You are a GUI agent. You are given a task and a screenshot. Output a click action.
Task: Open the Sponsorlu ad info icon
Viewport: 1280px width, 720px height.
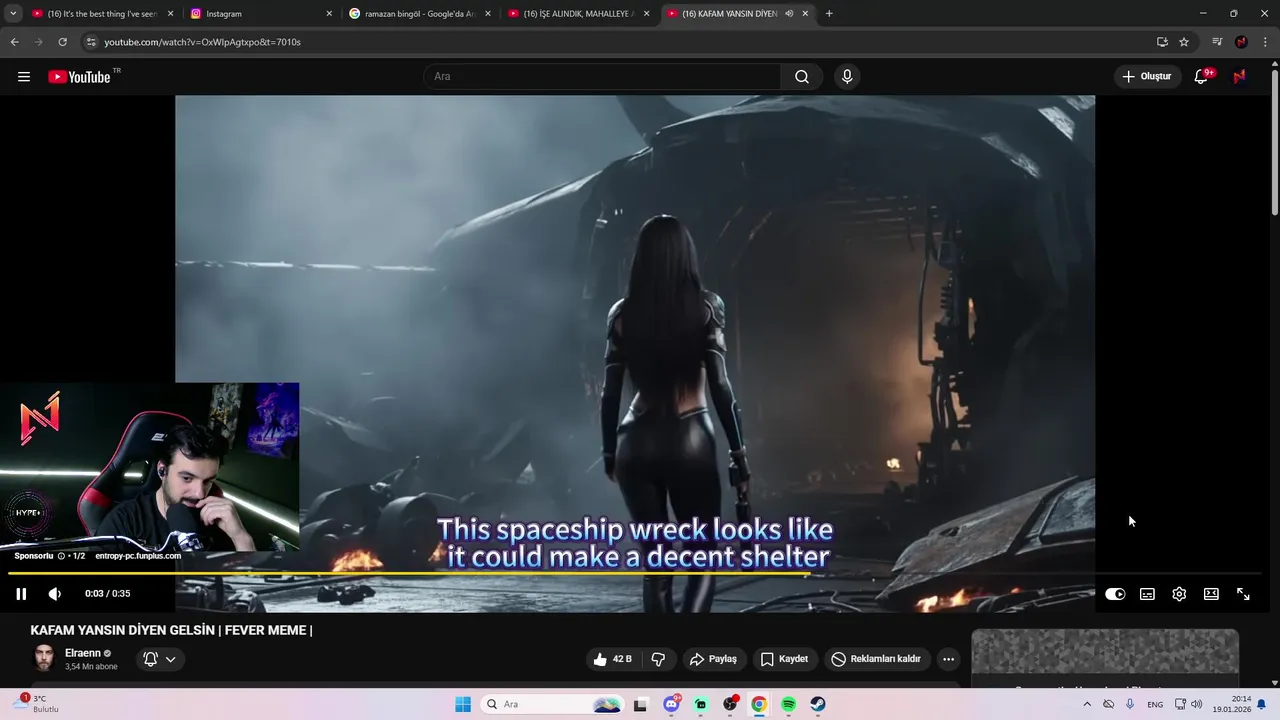pyautogui.click(x=61, y=556)
